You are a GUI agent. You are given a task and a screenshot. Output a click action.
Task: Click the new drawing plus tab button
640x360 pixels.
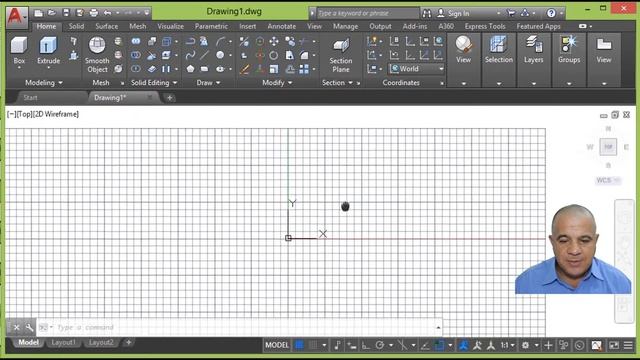169,98
